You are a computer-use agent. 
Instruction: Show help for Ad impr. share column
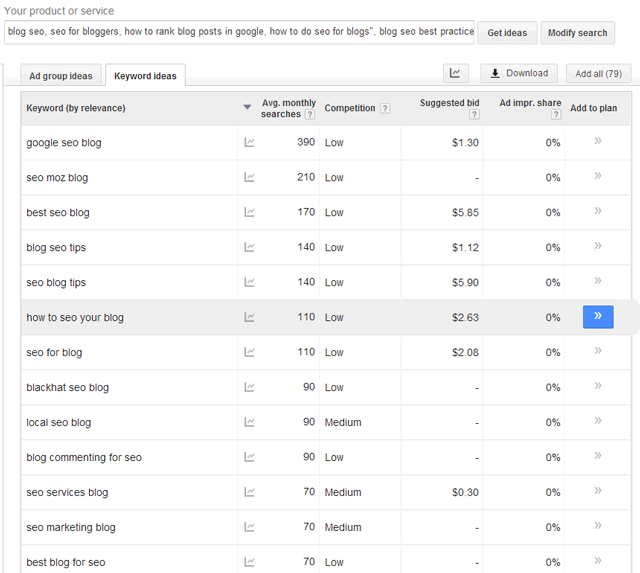tap(556, 114)
